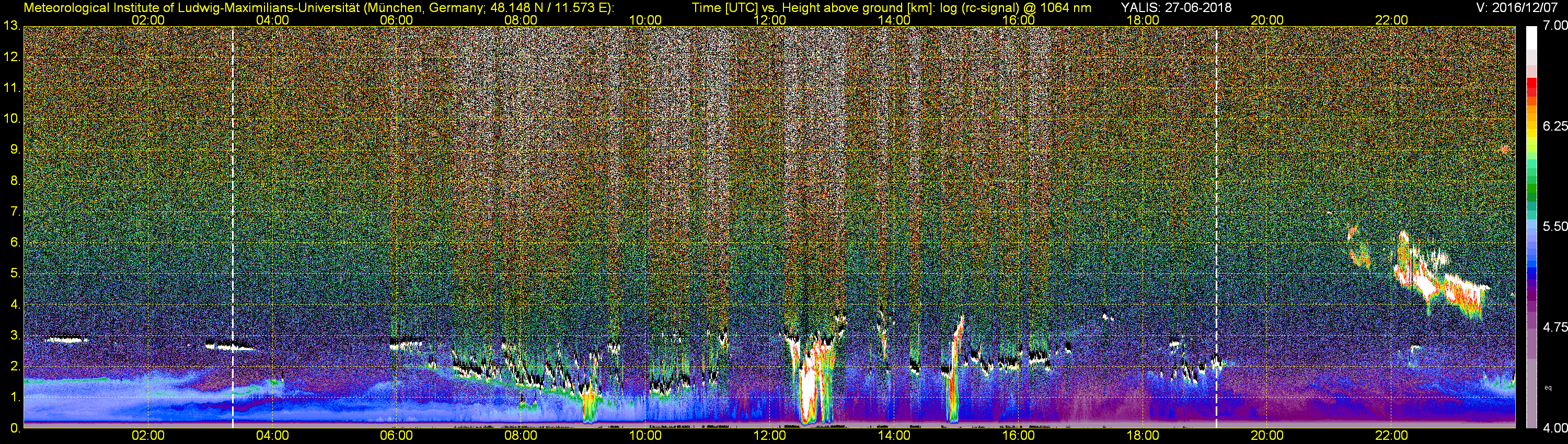Click the 7.00 colorbar value
Screen dimensions: 1568x444
(1554, 26)
